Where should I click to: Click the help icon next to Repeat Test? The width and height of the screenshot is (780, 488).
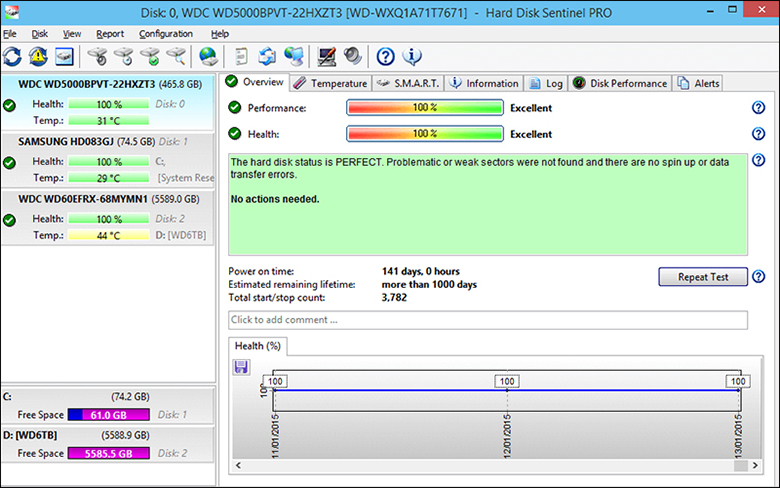(758, 276)
